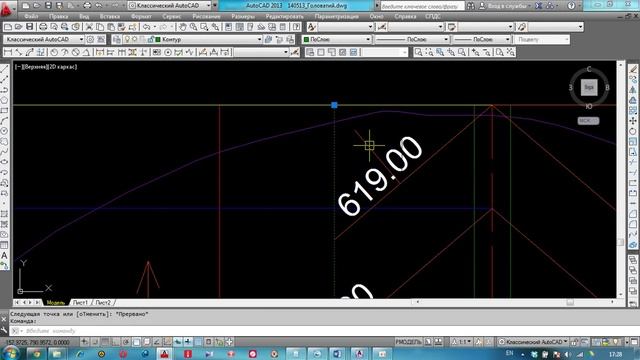Select the Multiline Text tool A

[4, 256]
